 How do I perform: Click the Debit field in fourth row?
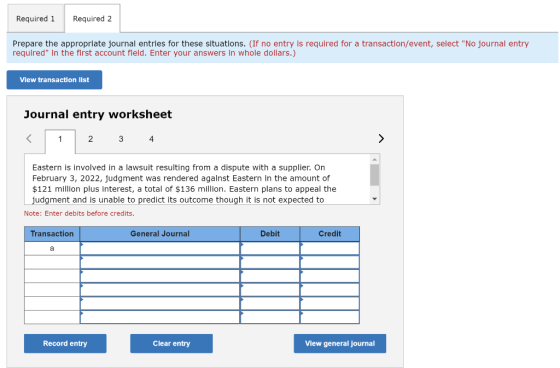click(270, 290)
